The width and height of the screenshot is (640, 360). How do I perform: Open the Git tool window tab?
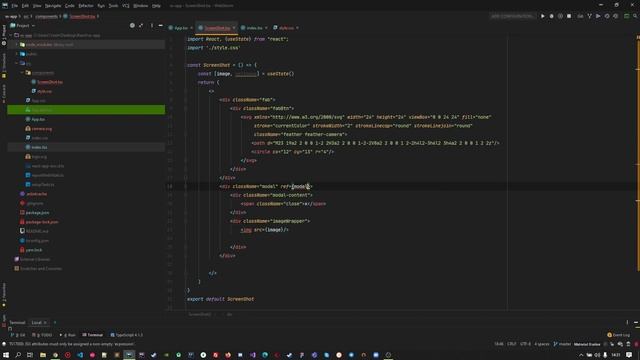[x=18, y=335]
